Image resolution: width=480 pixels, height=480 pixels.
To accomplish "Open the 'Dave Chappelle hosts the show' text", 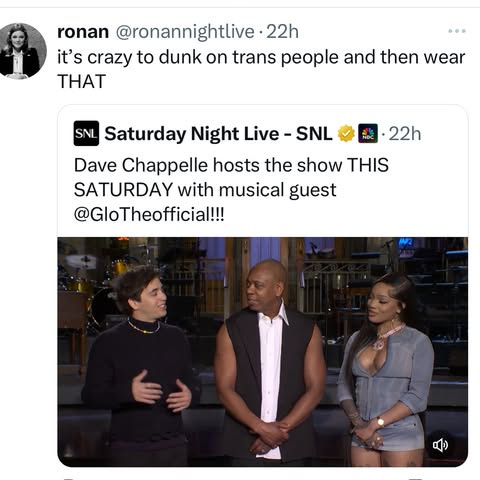I will [x=231, y=165].
